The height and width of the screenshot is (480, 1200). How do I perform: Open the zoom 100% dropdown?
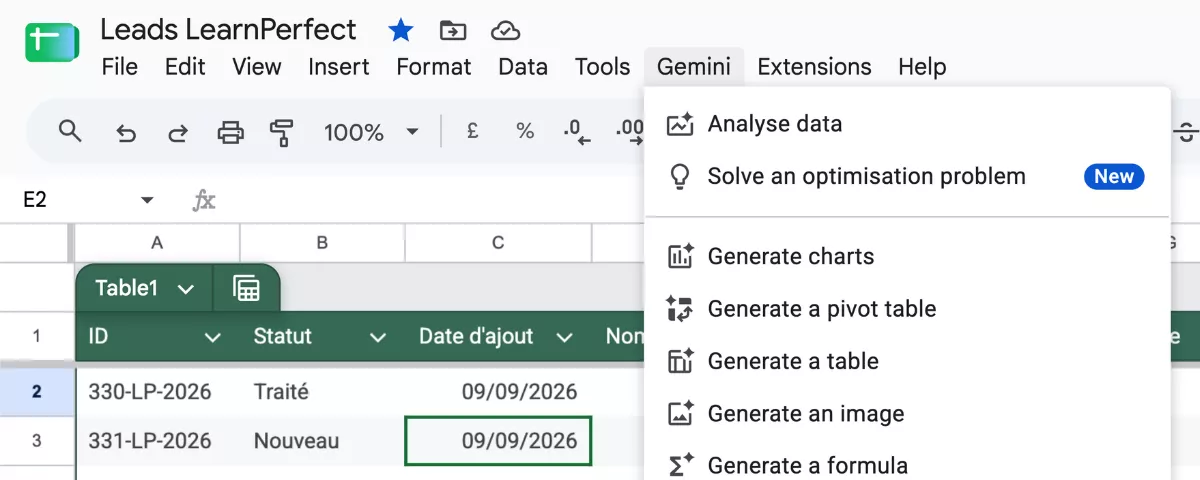click(370, 132)
